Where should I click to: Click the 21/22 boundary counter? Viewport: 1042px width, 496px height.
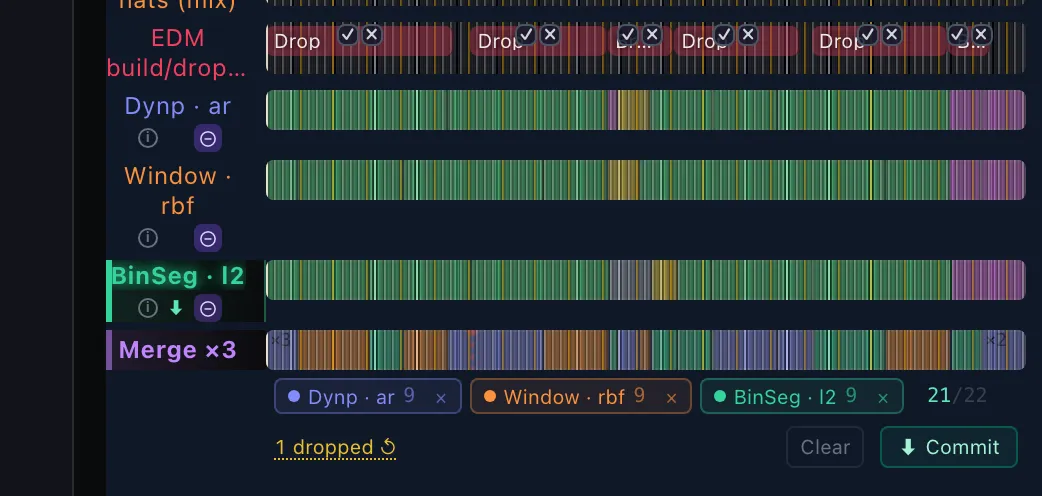tap(957, 396)
